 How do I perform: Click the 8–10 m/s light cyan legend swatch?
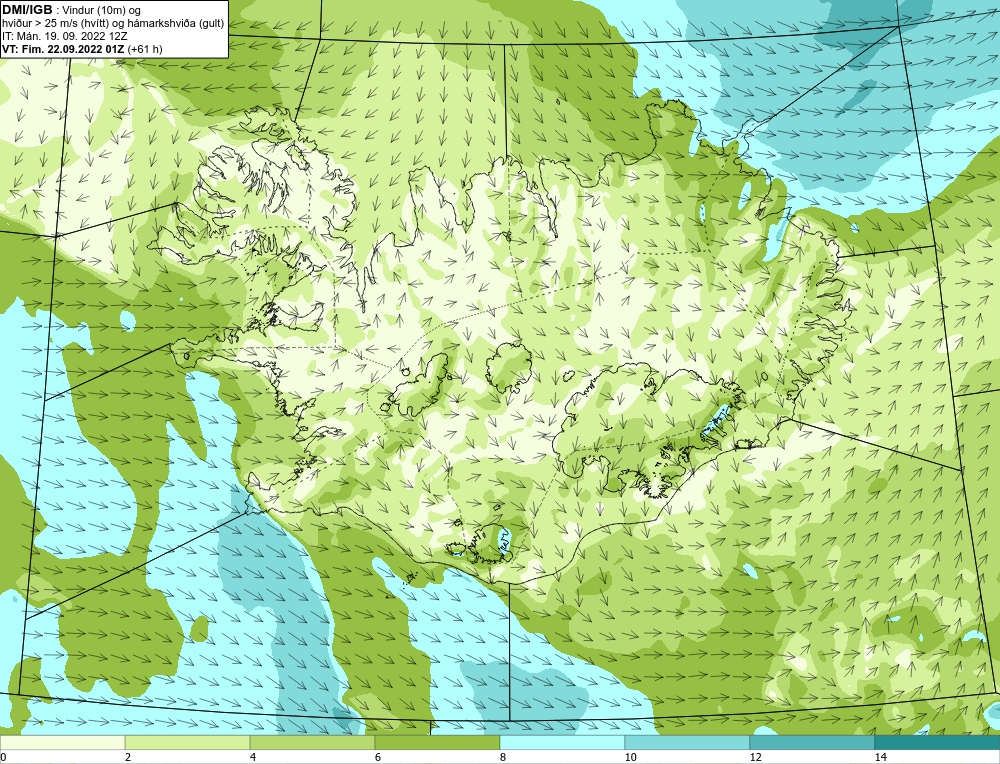[x=562, y=742]
